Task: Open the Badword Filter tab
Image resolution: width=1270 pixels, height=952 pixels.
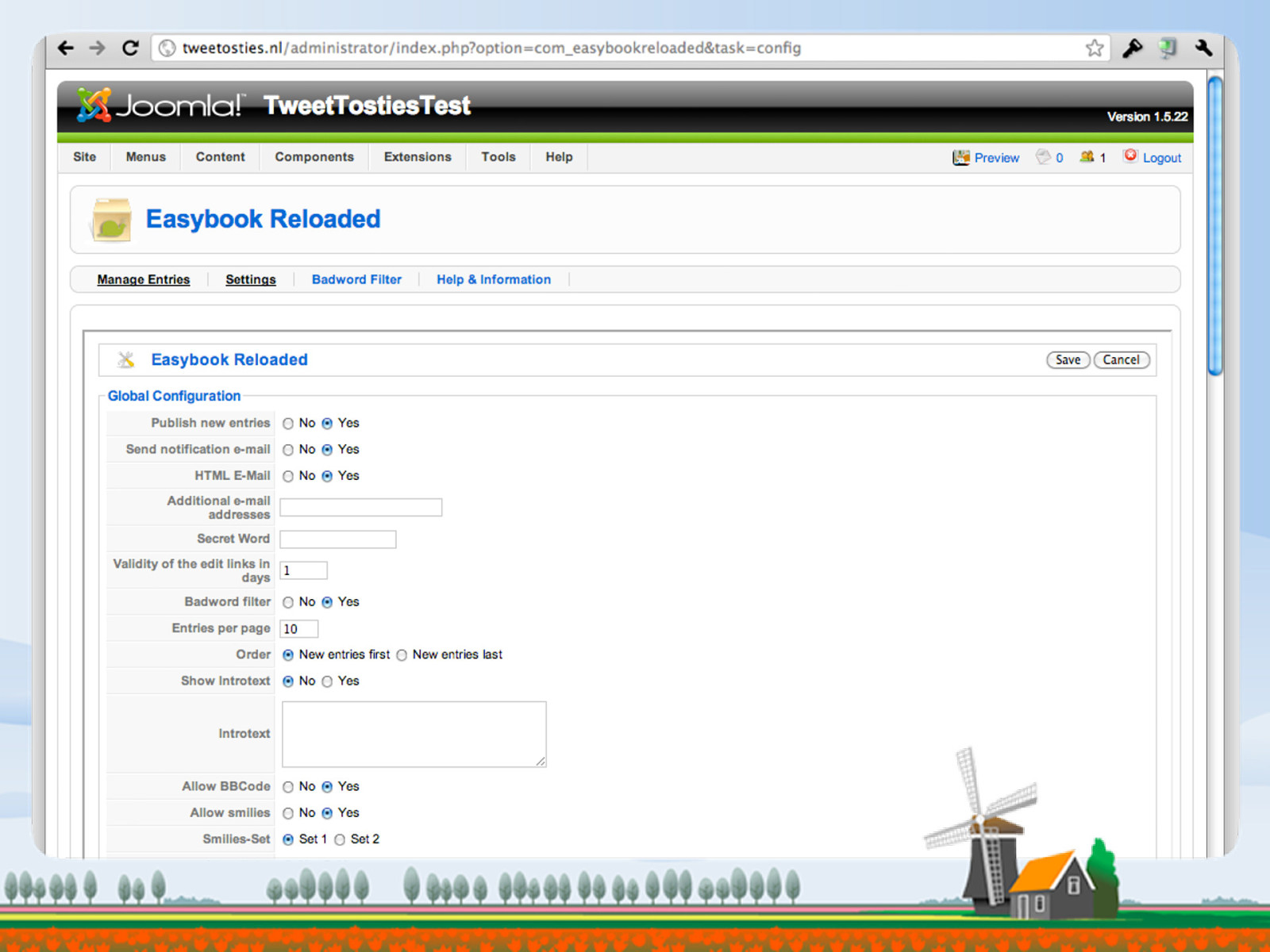Action: 356,279
